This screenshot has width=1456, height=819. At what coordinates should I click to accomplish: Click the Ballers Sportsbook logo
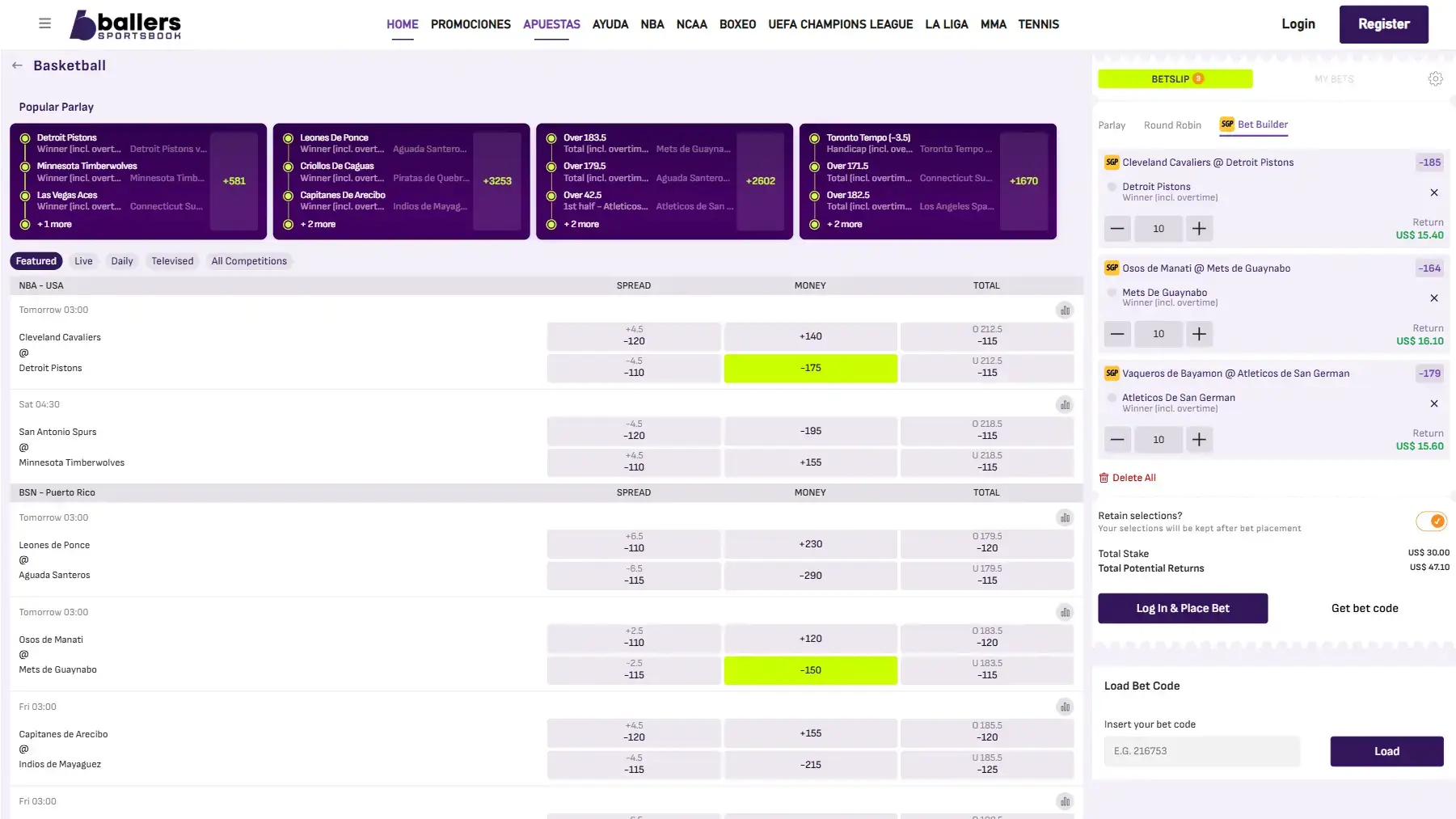tap(125, 24)
